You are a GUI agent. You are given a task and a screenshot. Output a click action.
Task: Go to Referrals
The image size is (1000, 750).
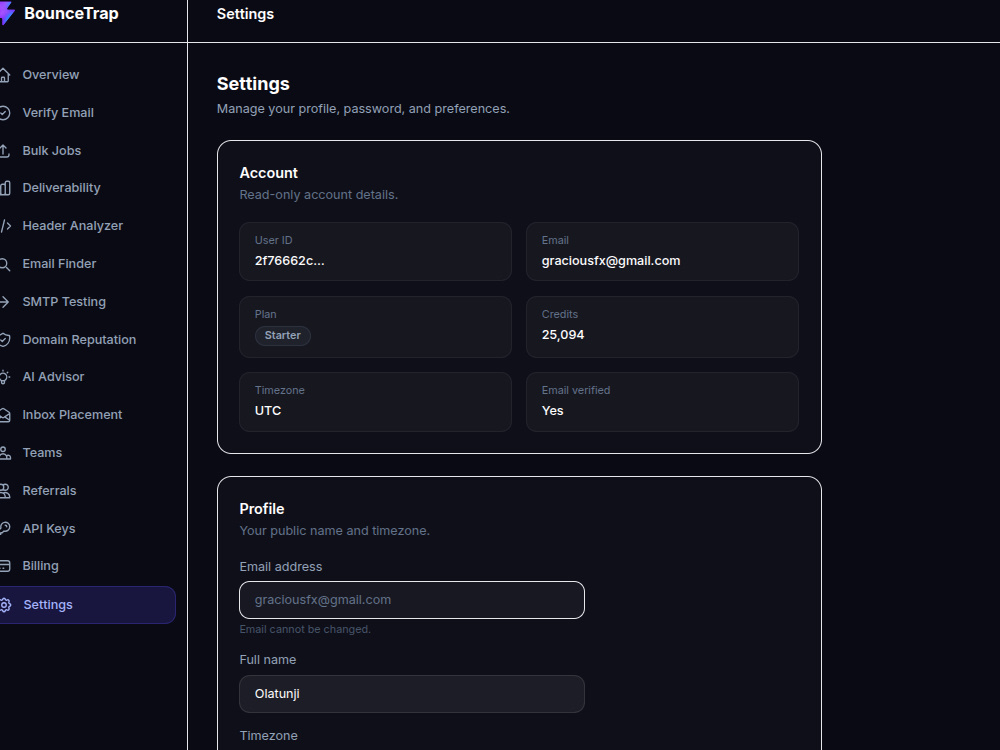click(x=49, y=490)
